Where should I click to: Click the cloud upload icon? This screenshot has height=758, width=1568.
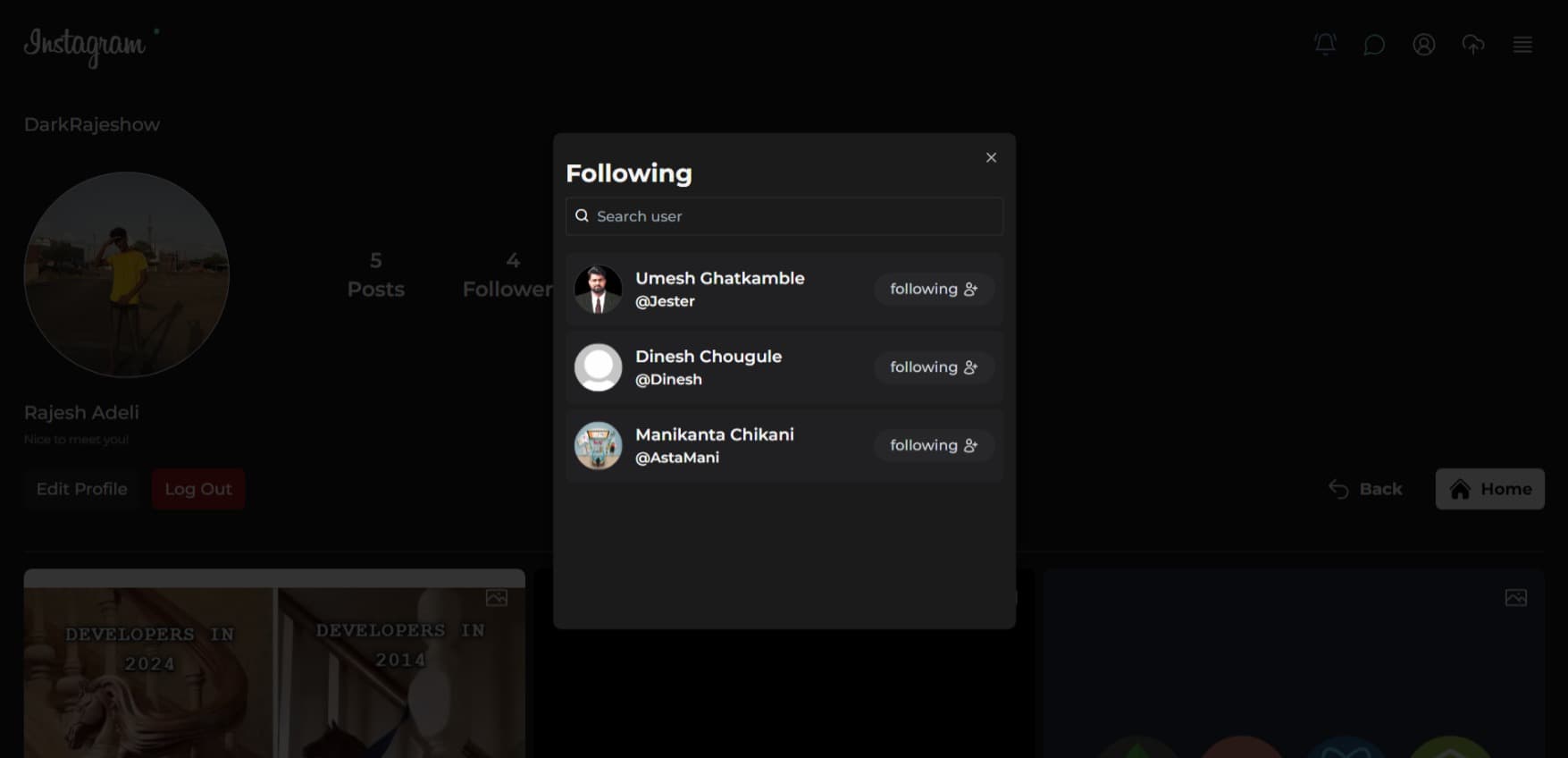[1473, 45]
